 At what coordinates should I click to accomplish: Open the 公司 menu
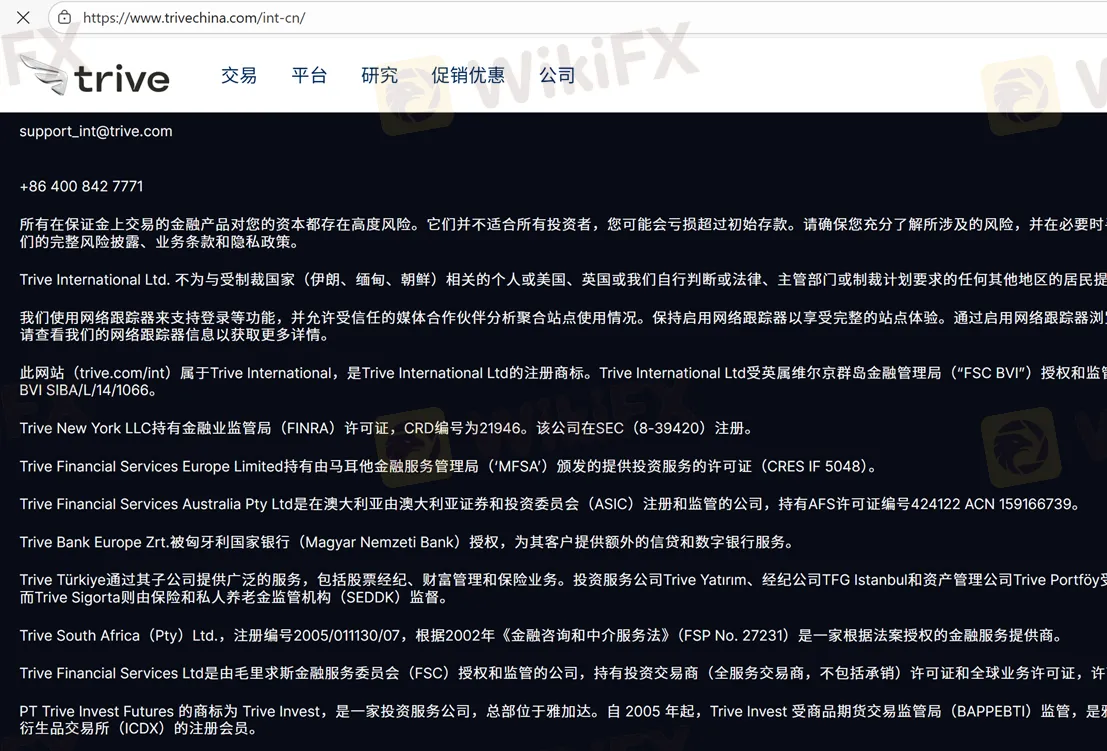click(x=558, y=76)
